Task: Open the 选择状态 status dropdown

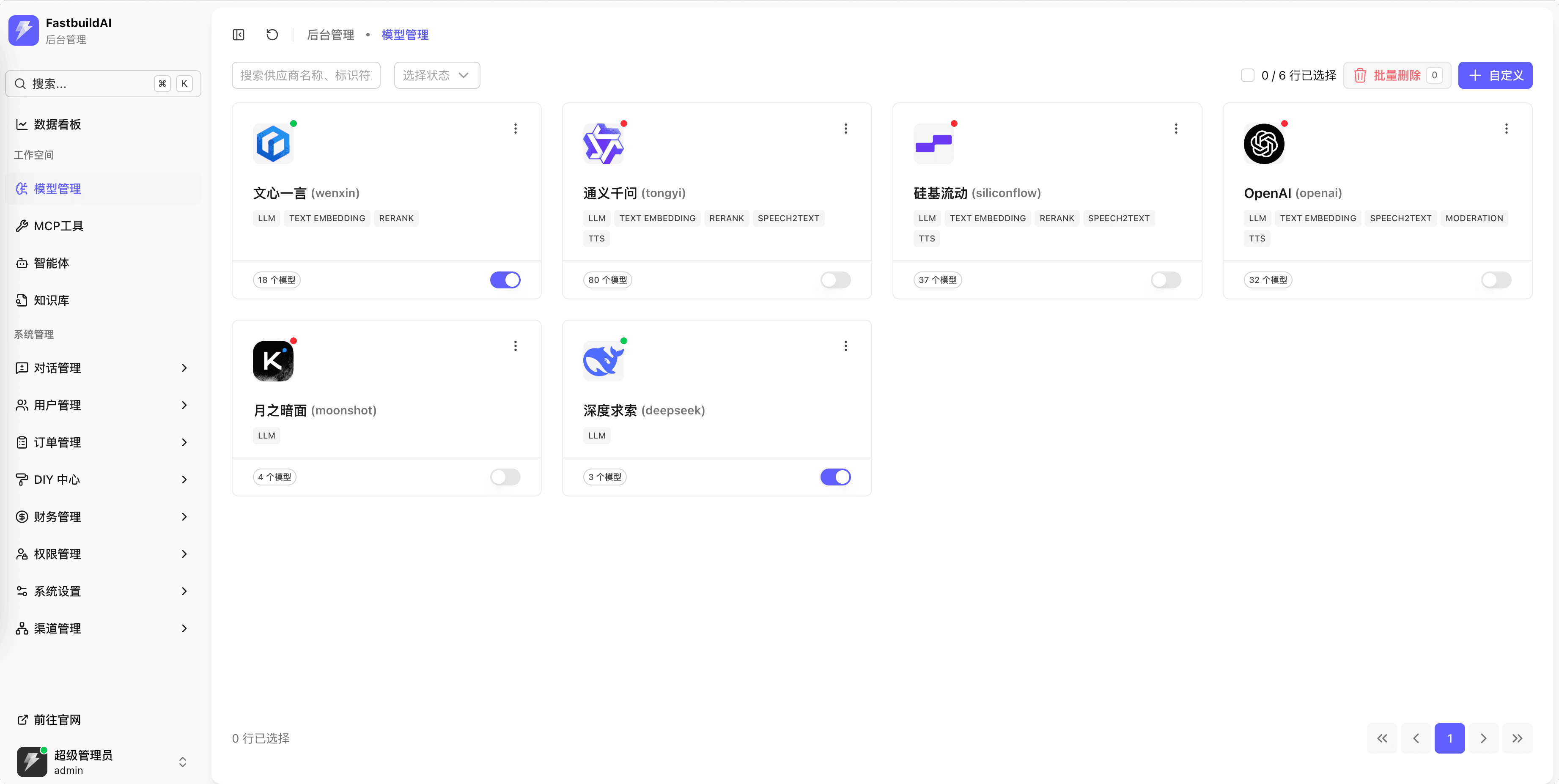Action: point(436,75)
